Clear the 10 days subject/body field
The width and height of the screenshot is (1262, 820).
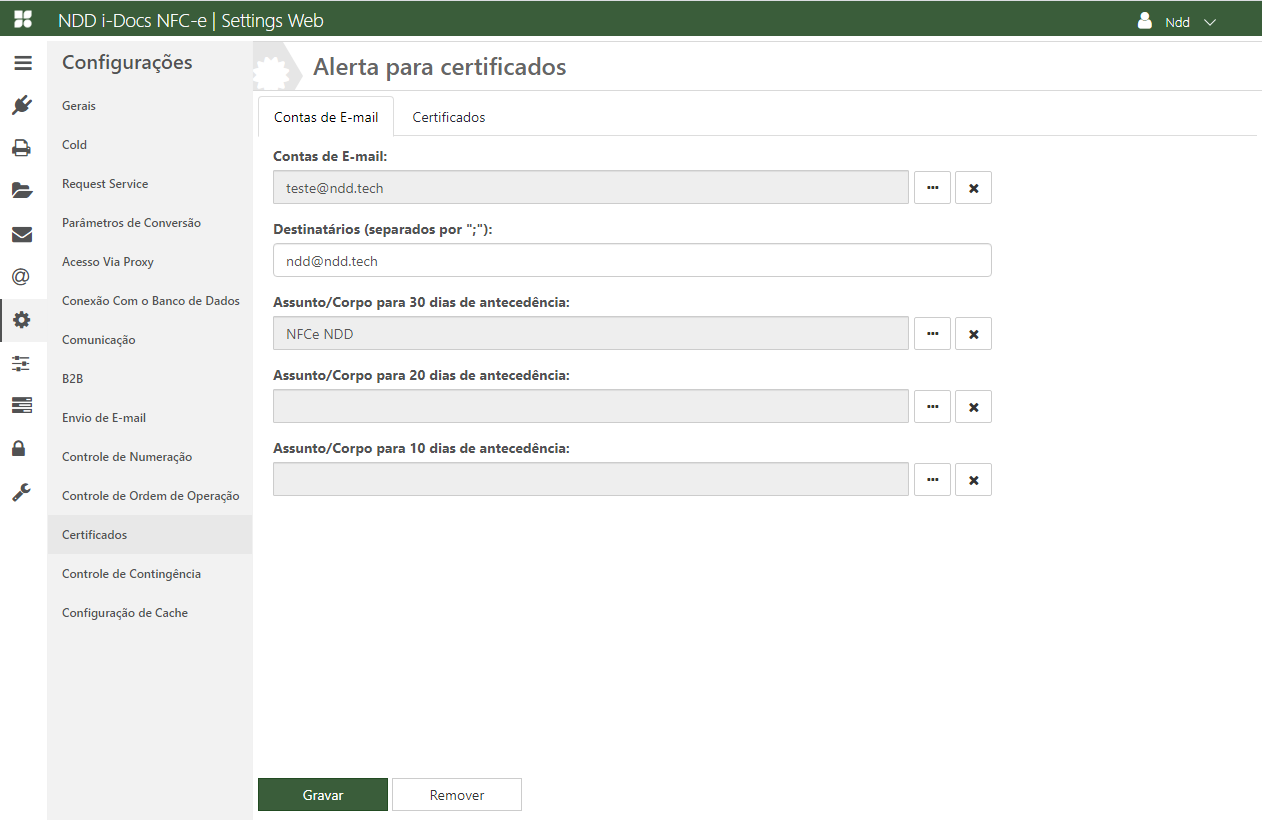(x=973, y=480)
